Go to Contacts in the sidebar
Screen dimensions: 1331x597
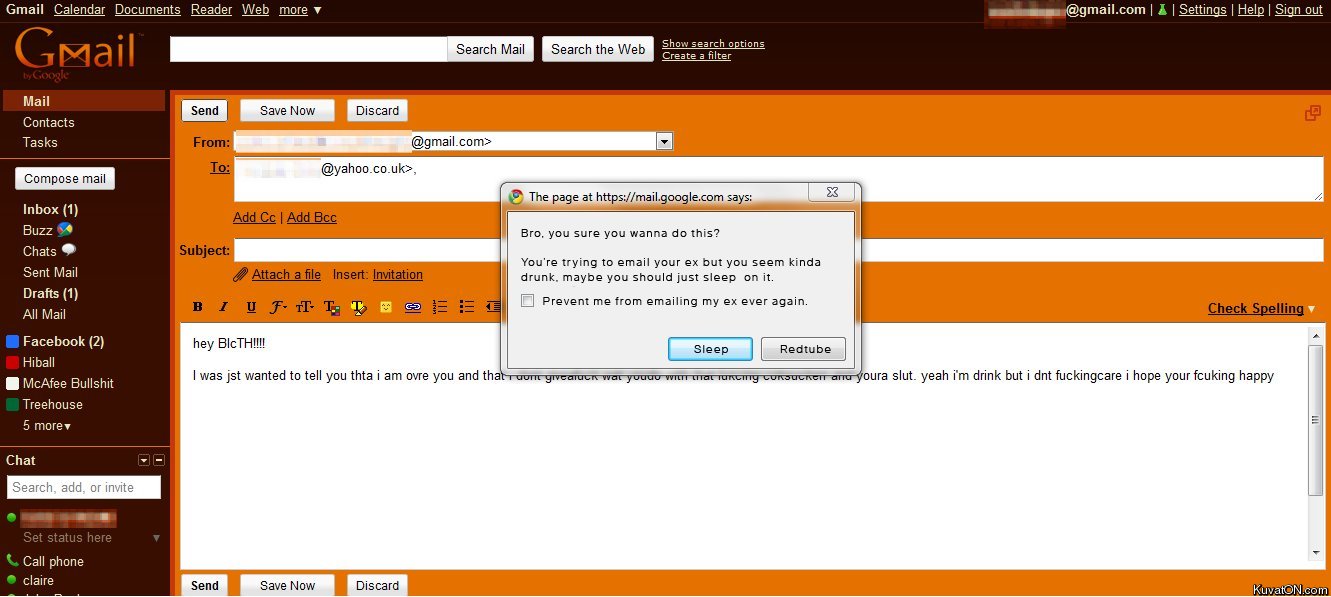pos(49,122)
